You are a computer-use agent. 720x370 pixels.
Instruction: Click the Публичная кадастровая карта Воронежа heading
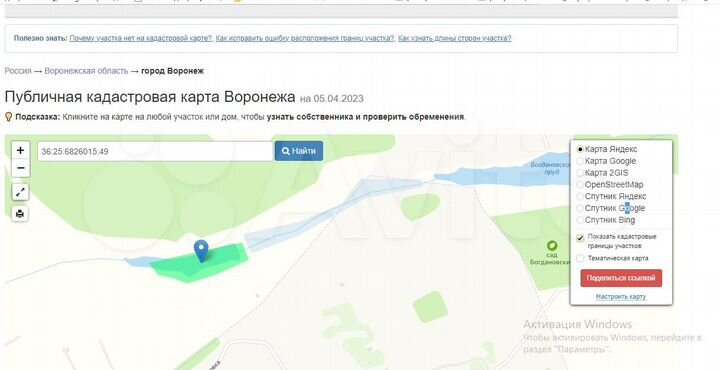click(x=150, y=97)
